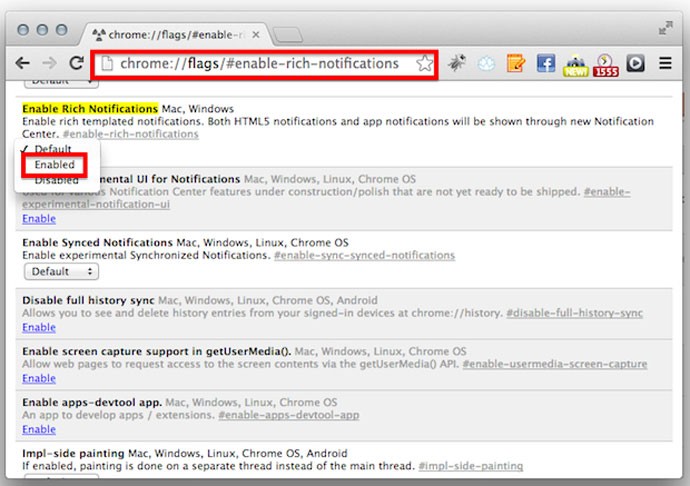Open the orange notepad extension

pos(516,64)
